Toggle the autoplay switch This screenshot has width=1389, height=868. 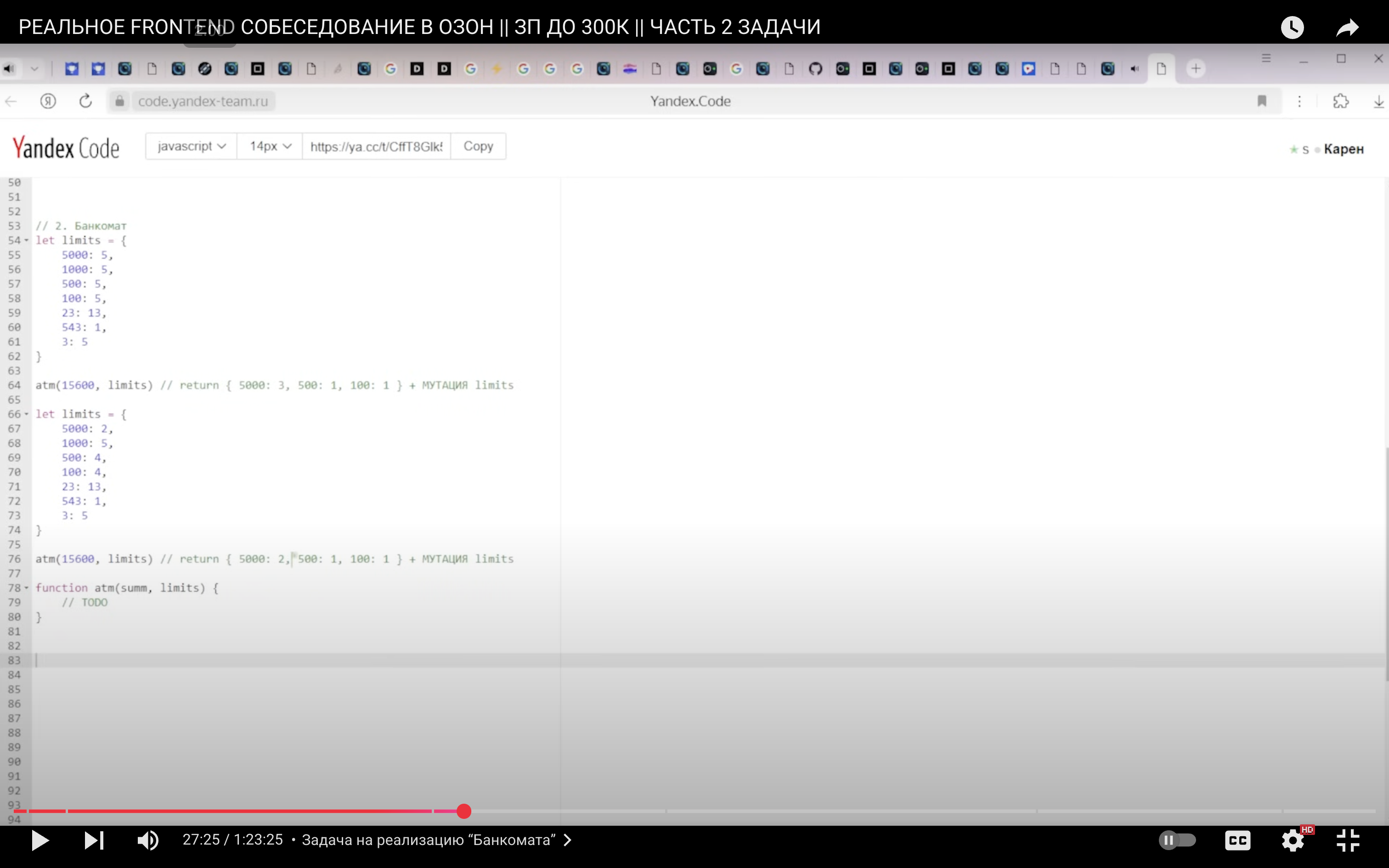[1177, 840]
